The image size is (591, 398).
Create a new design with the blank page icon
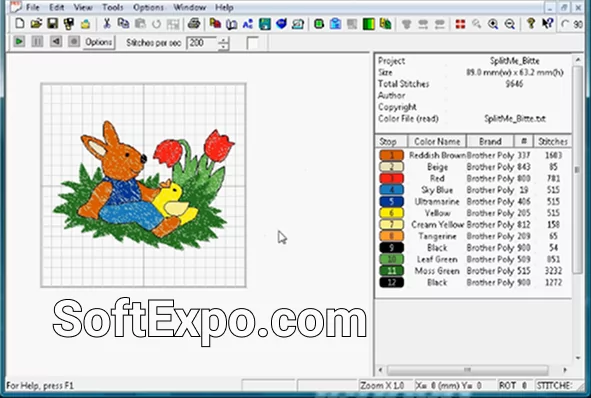tap(20, 24)
